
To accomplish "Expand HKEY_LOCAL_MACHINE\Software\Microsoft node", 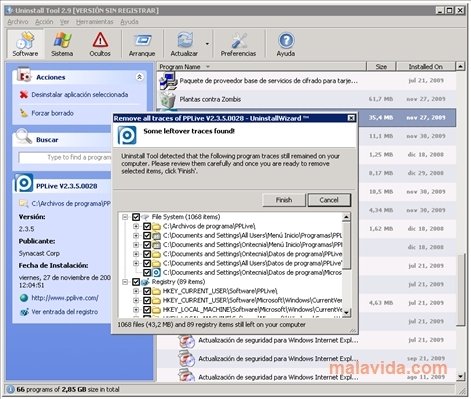I will click(136, 310).
